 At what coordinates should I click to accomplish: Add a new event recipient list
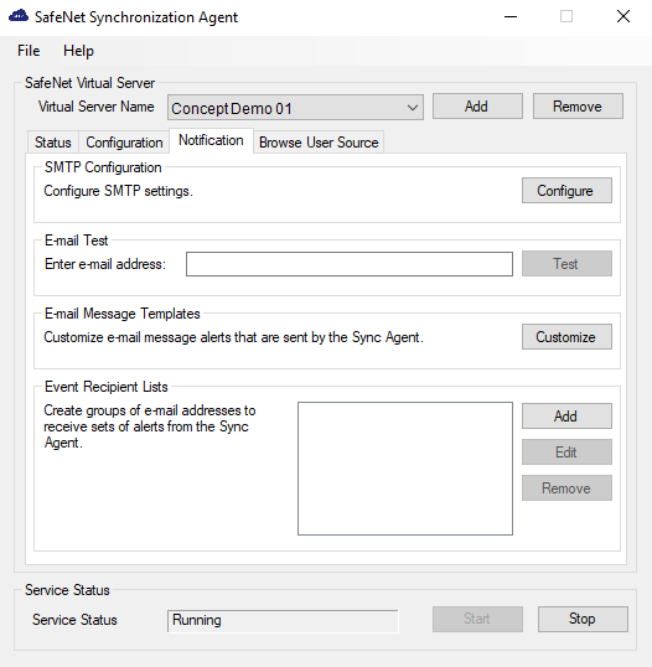click(566, 416)
